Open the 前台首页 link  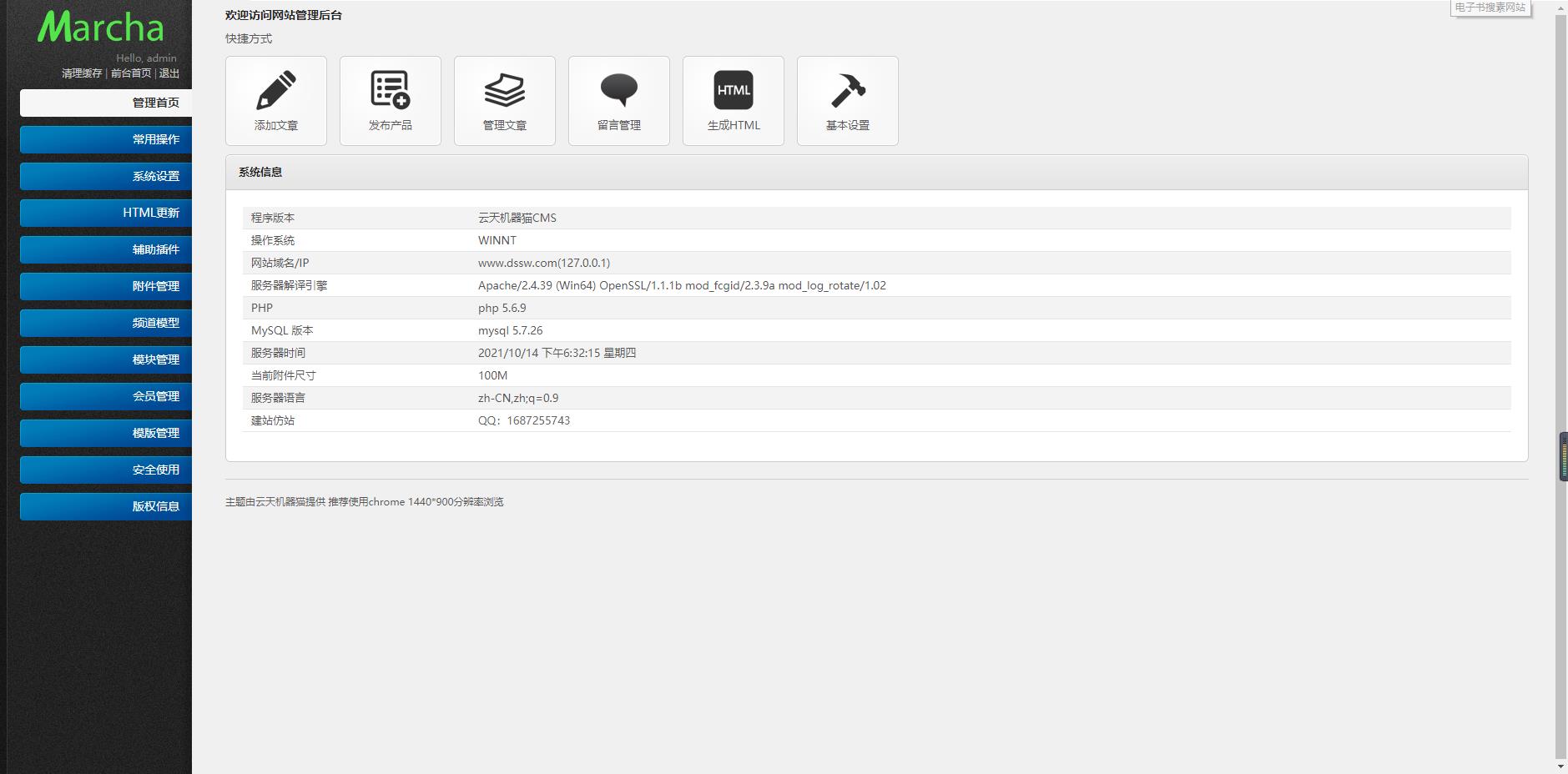[131, 73]
